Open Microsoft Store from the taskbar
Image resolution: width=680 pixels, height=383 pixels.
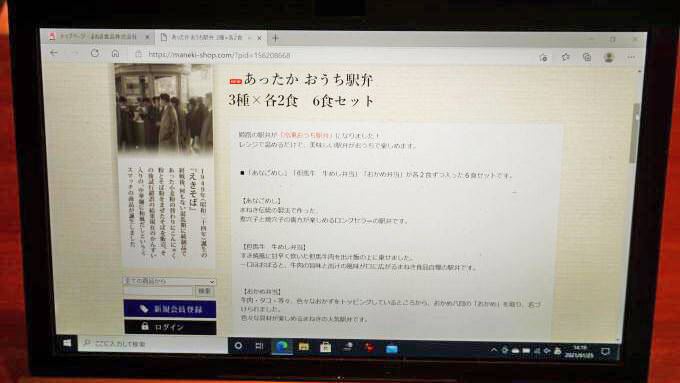[325, 347]
